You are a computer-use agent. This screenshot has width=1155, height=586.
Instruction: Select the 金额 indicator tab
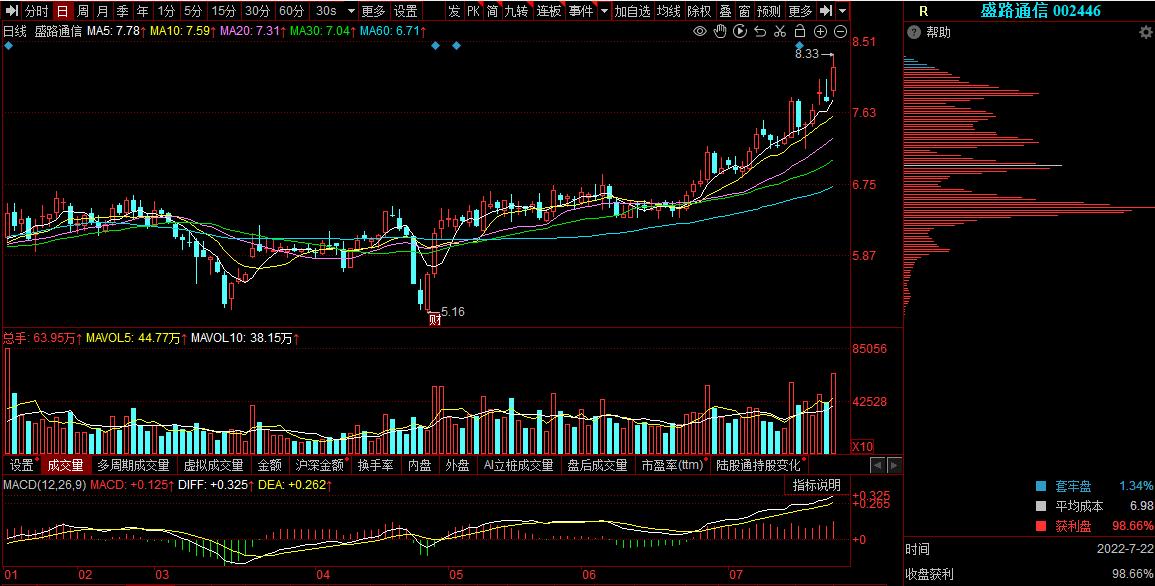[x=270, y=465]
